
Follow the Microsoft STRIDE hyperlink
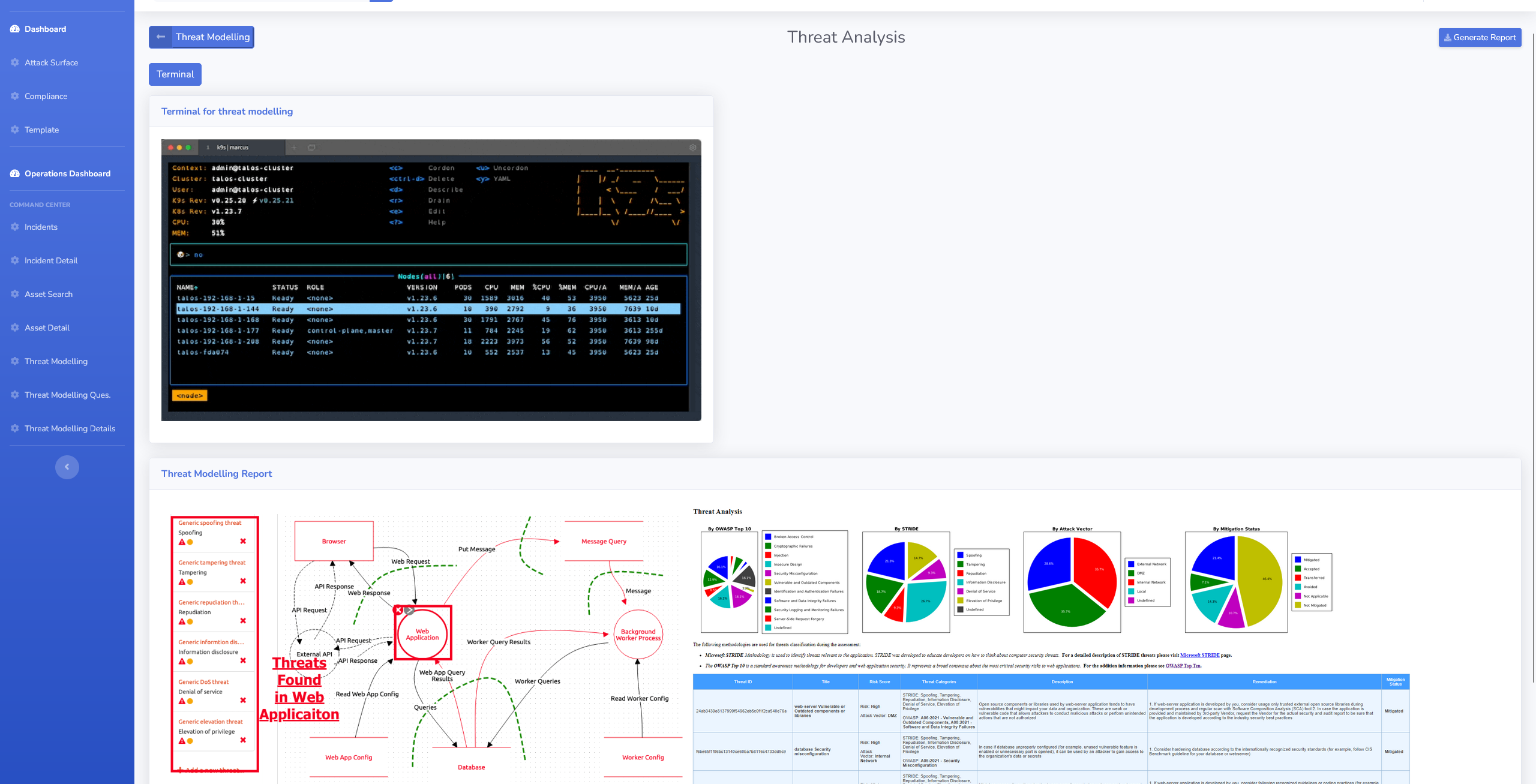click(1199, 655)
